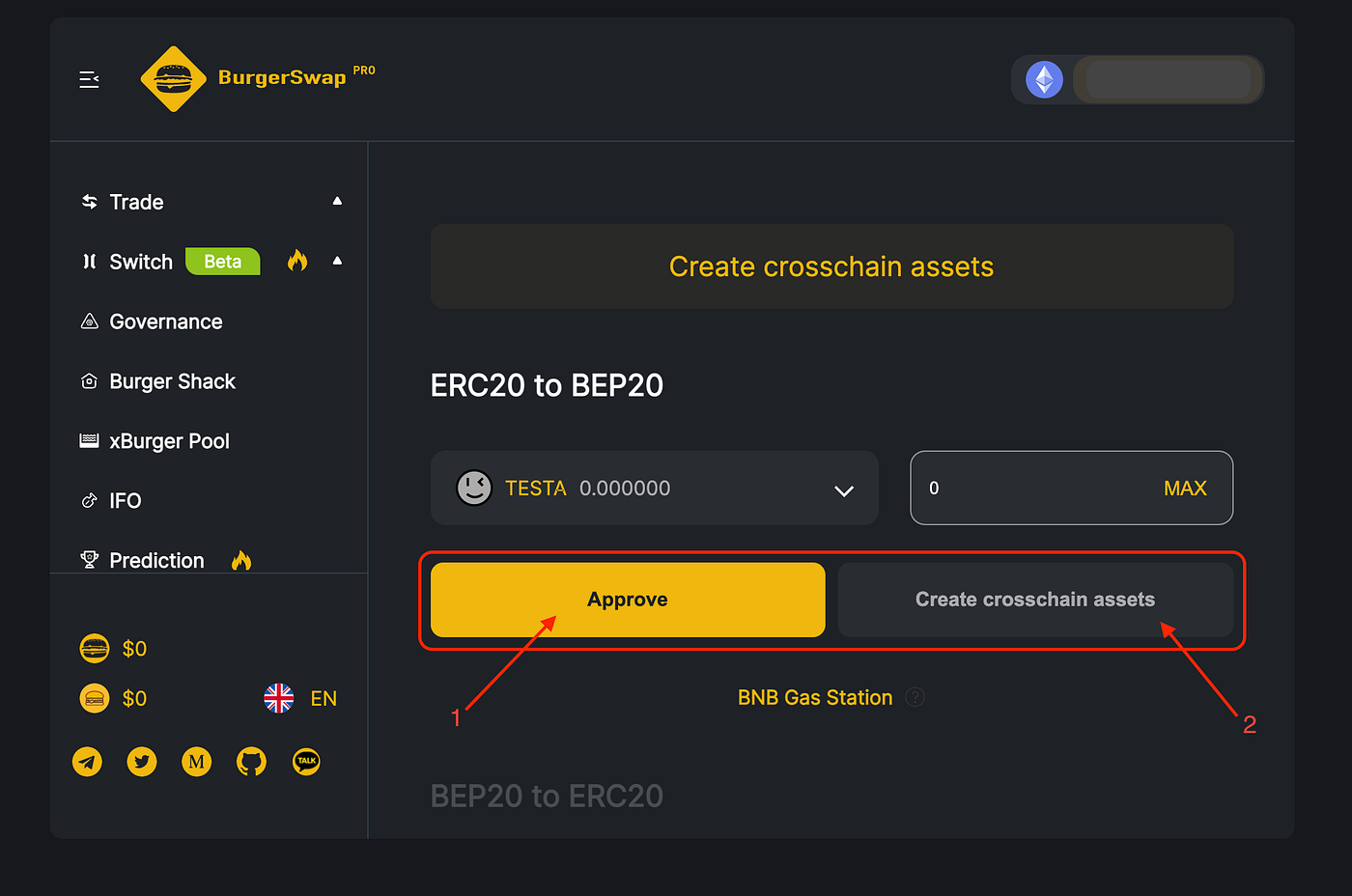The image size is (1352, 896).
Task: Go to xBurger Pool page
Action: (x=169, y=441)
